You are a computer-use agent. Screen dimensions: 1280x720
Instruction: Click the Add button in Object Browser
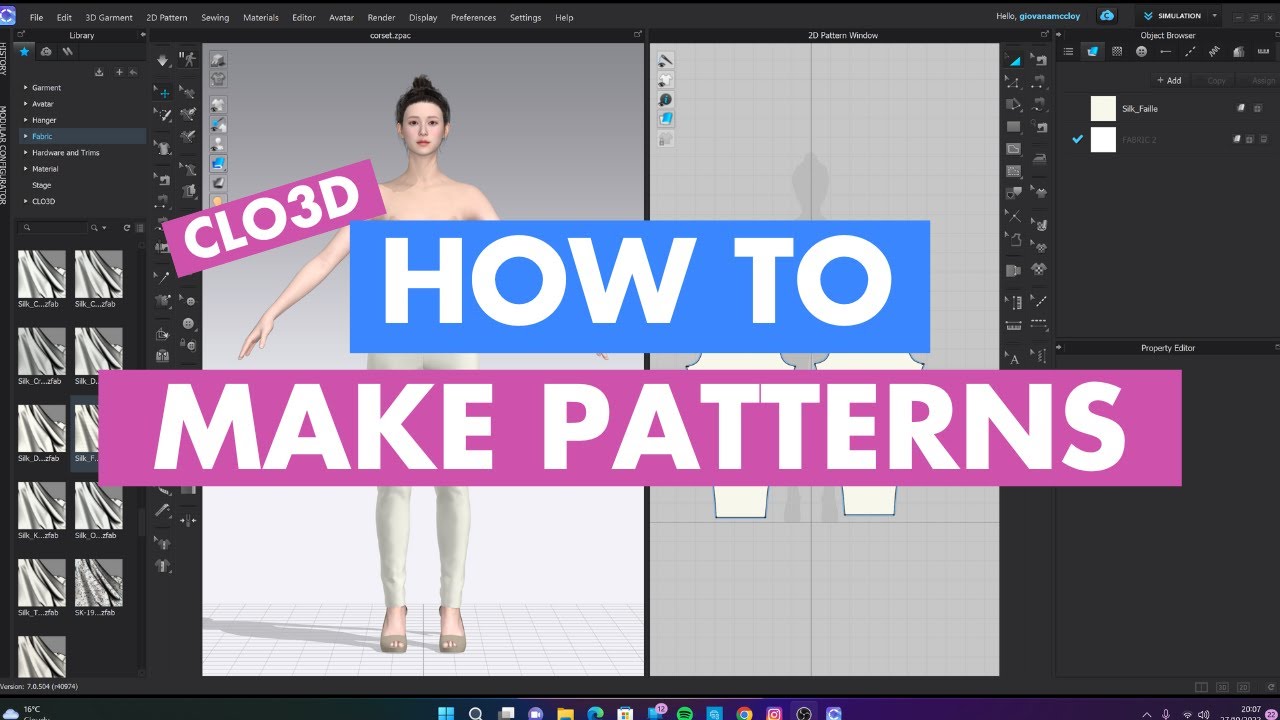coord(1169,80)
